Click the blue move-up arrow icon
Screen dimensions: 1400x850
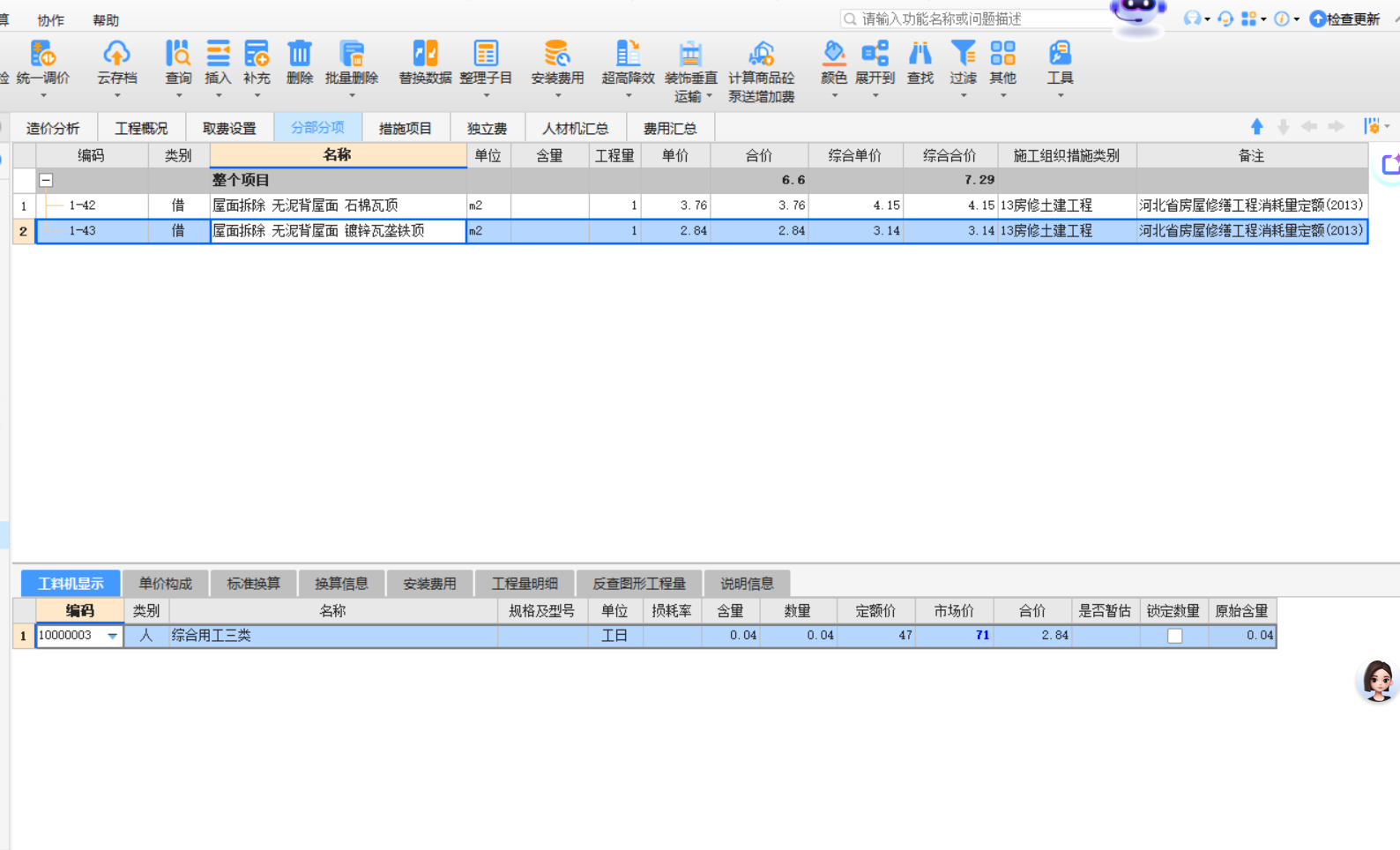click(x=1257, y=127)
